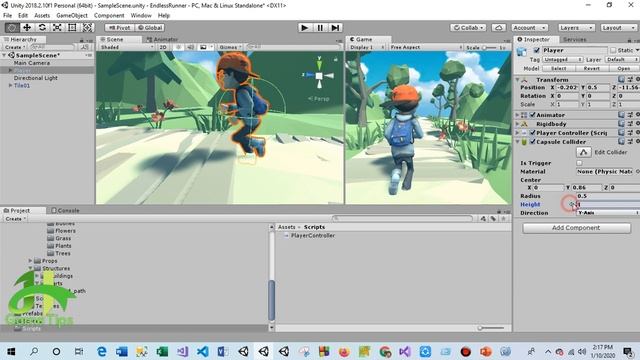Open Animator component preset icon
Screen dimensions: 640x360
[630, 115]
